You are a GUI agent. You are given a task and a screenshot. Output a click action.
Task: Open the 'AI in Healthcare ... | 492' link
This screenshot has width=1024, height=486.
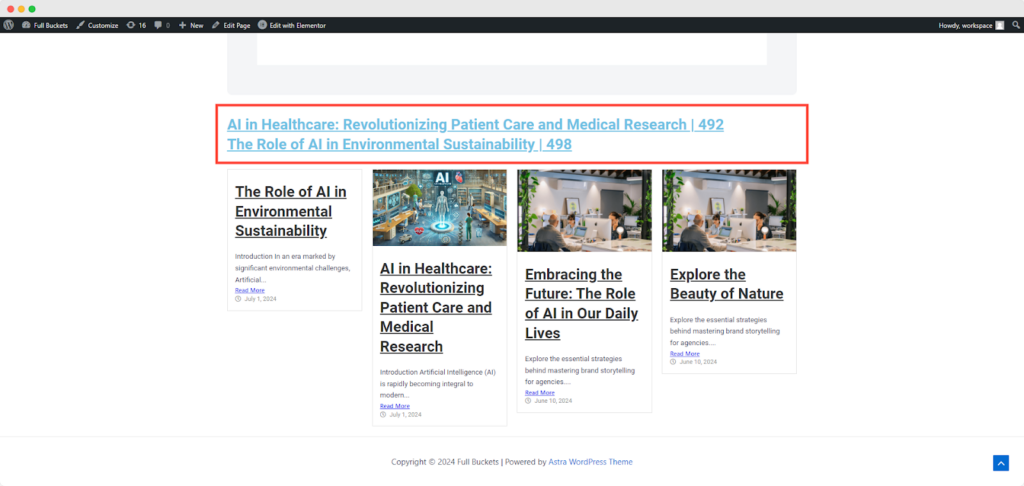click(475, 124)
